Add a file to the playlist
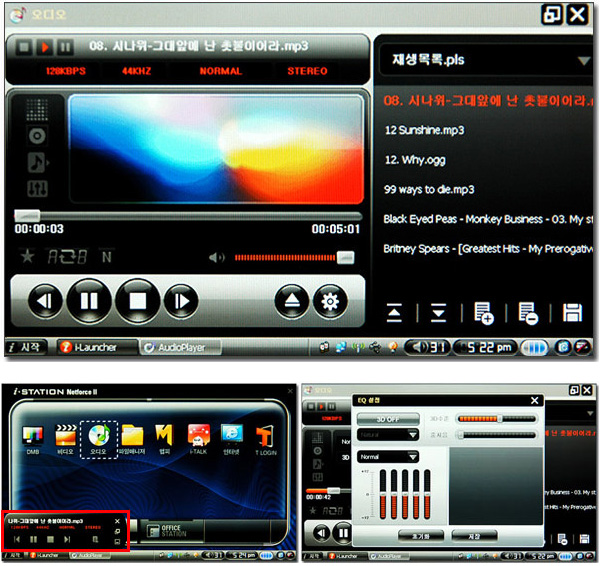This screenshot has height=566, width=600. click(484, 313)
